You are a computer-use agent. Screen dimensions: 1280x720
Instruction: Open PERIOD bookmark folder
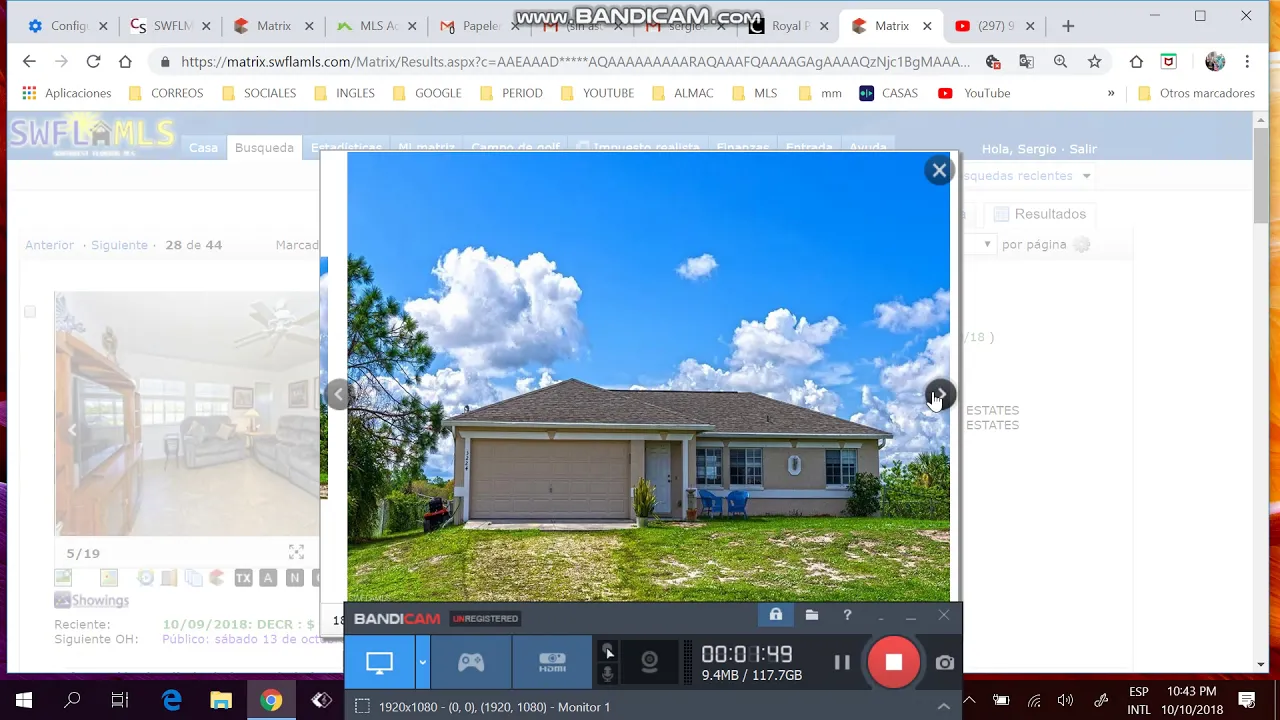tap(512, 93)
